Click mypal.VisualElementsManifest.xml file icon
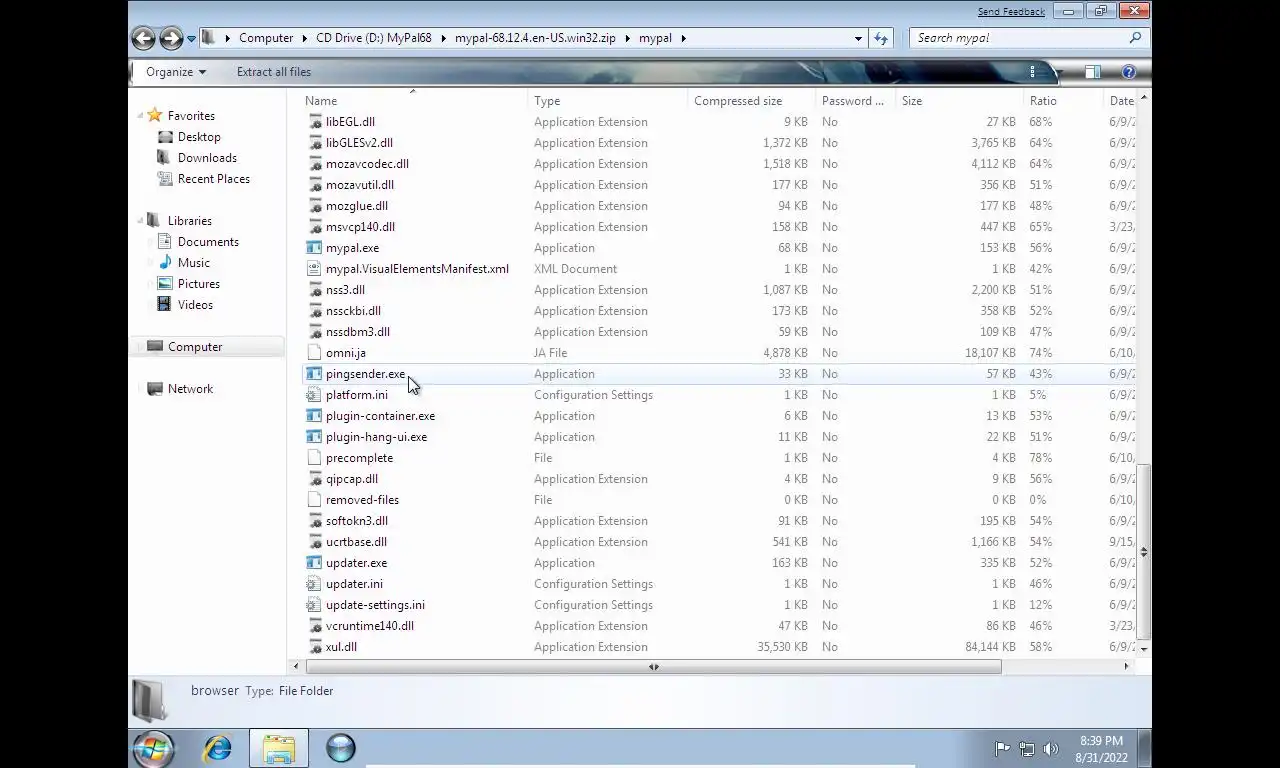Image resolution: width=1280 pixels, height=768 pixels. tap(314, 269)
